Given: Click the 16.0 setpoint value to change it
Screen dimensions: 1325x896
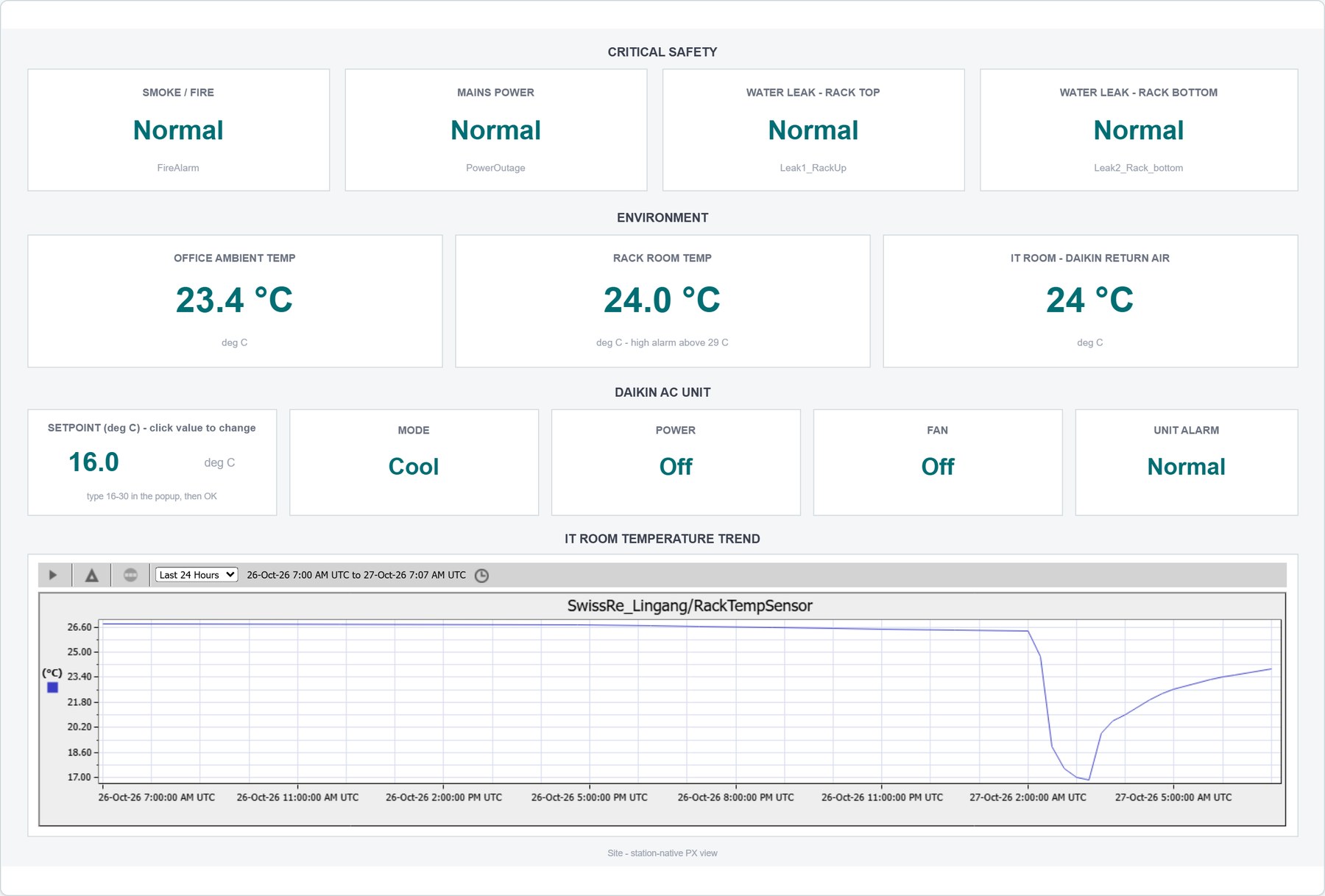Looking at the screenshot, I should point(93,462).
